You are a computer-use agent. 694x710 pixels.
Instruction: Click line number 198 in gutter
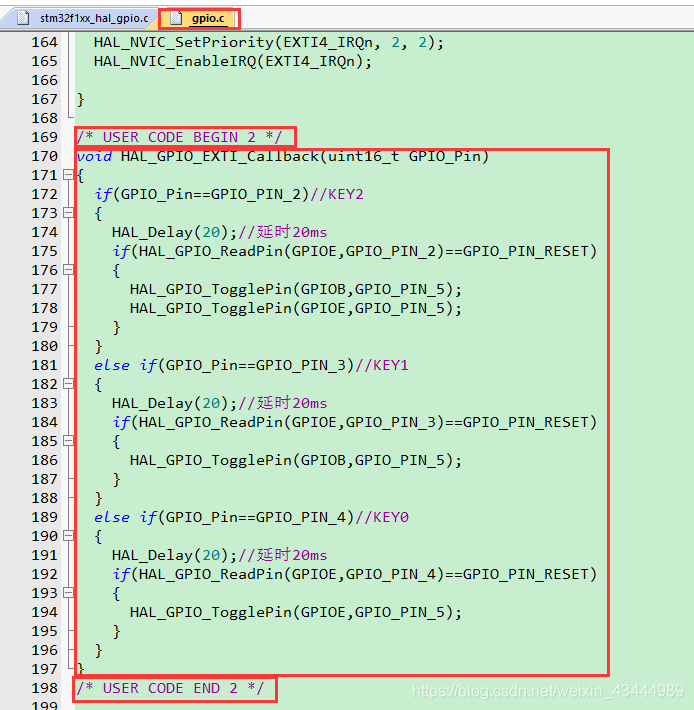[44, 688]
